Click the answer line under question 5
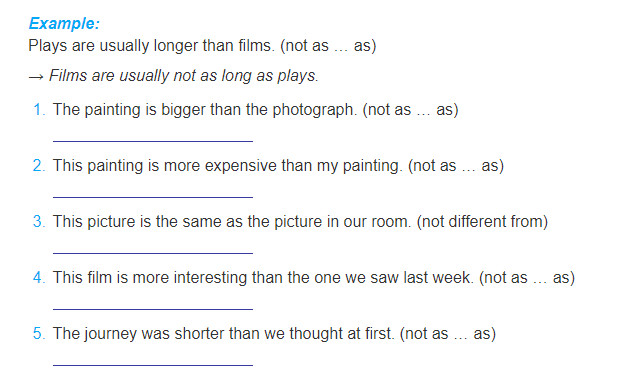The height and width of the screenshot is (390, 618). (153, 365)
